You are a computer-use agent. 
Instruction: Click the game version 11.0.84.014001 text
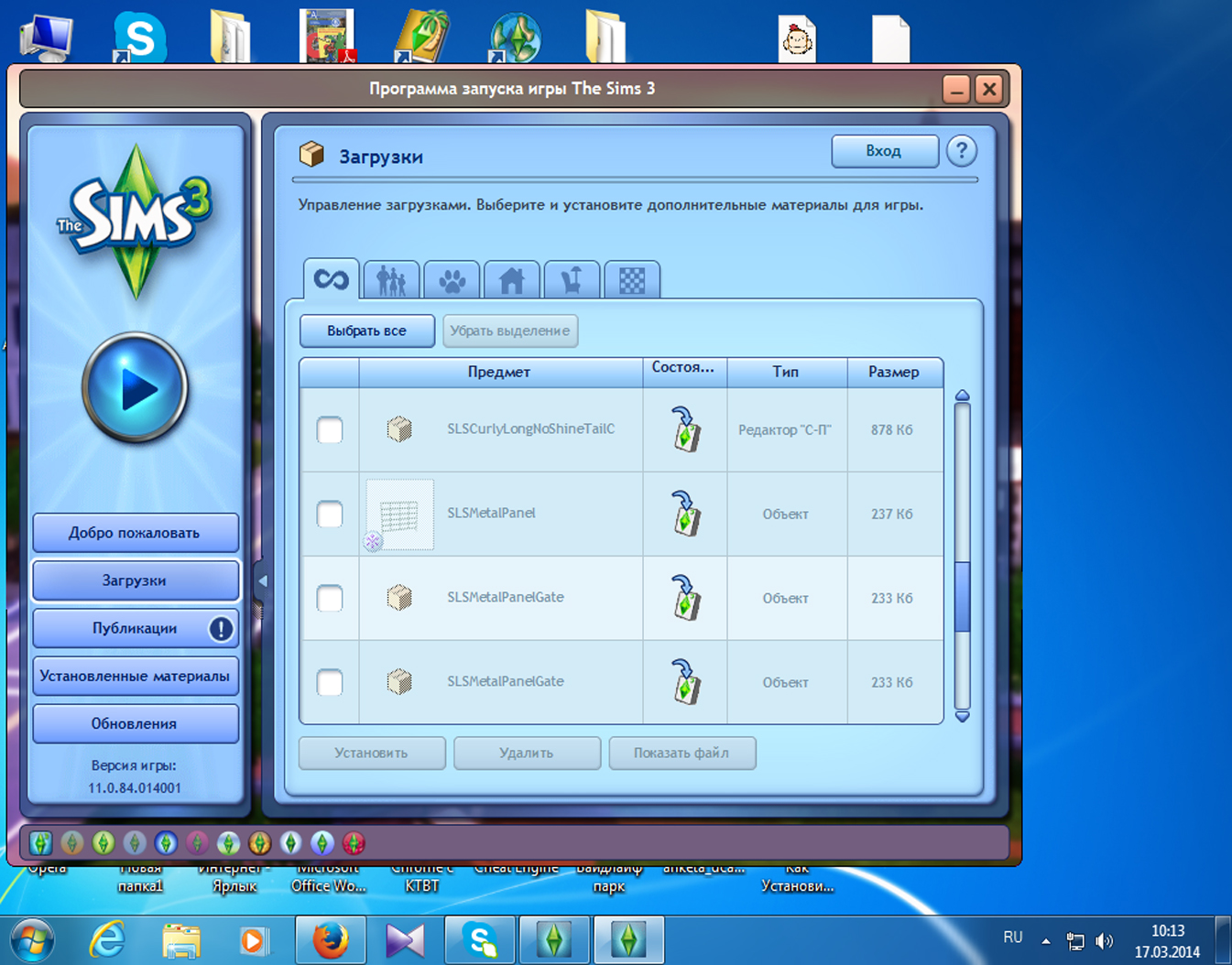135,787
